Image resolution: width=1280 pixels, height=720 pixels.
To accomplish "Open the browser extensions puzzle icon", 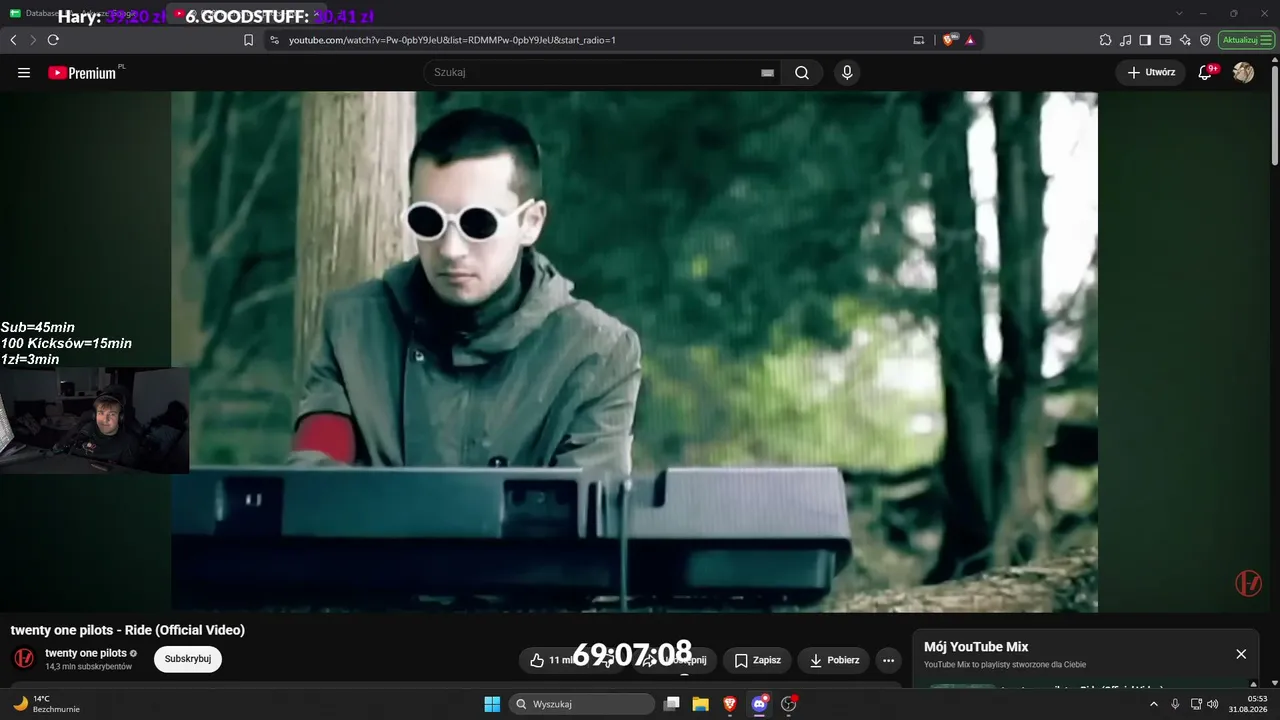I will point(1105,40).
